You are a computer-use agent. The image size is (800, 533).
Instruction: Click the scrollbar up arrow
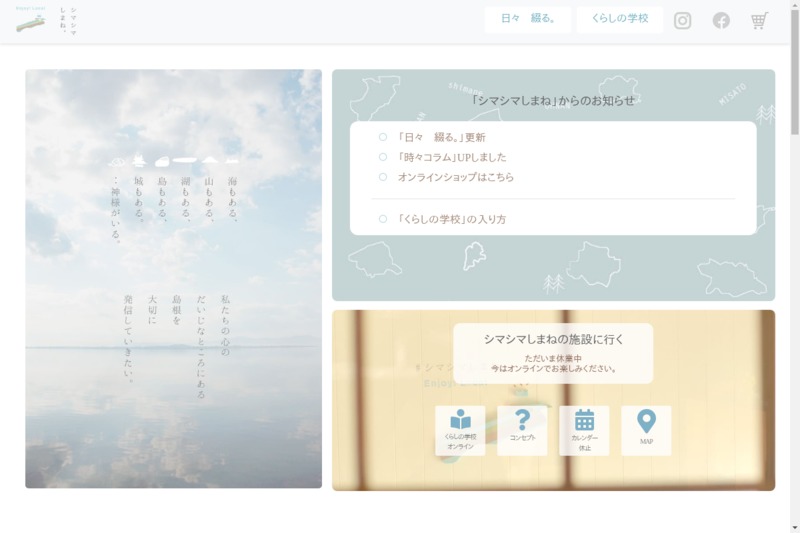(794, 5)
